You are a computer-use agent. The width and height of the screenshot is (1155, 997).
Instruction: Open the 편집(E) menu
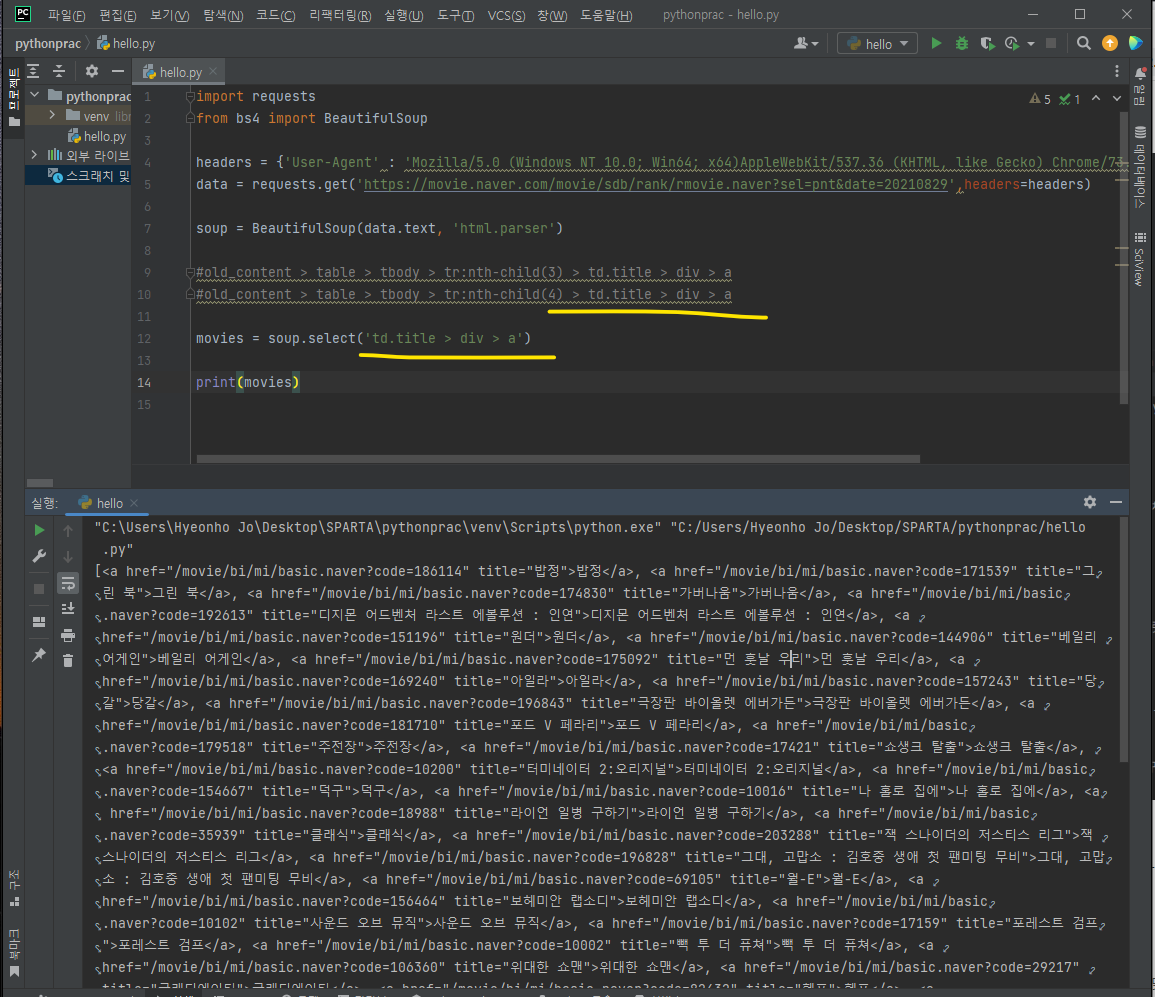click(x=117, y=15)
